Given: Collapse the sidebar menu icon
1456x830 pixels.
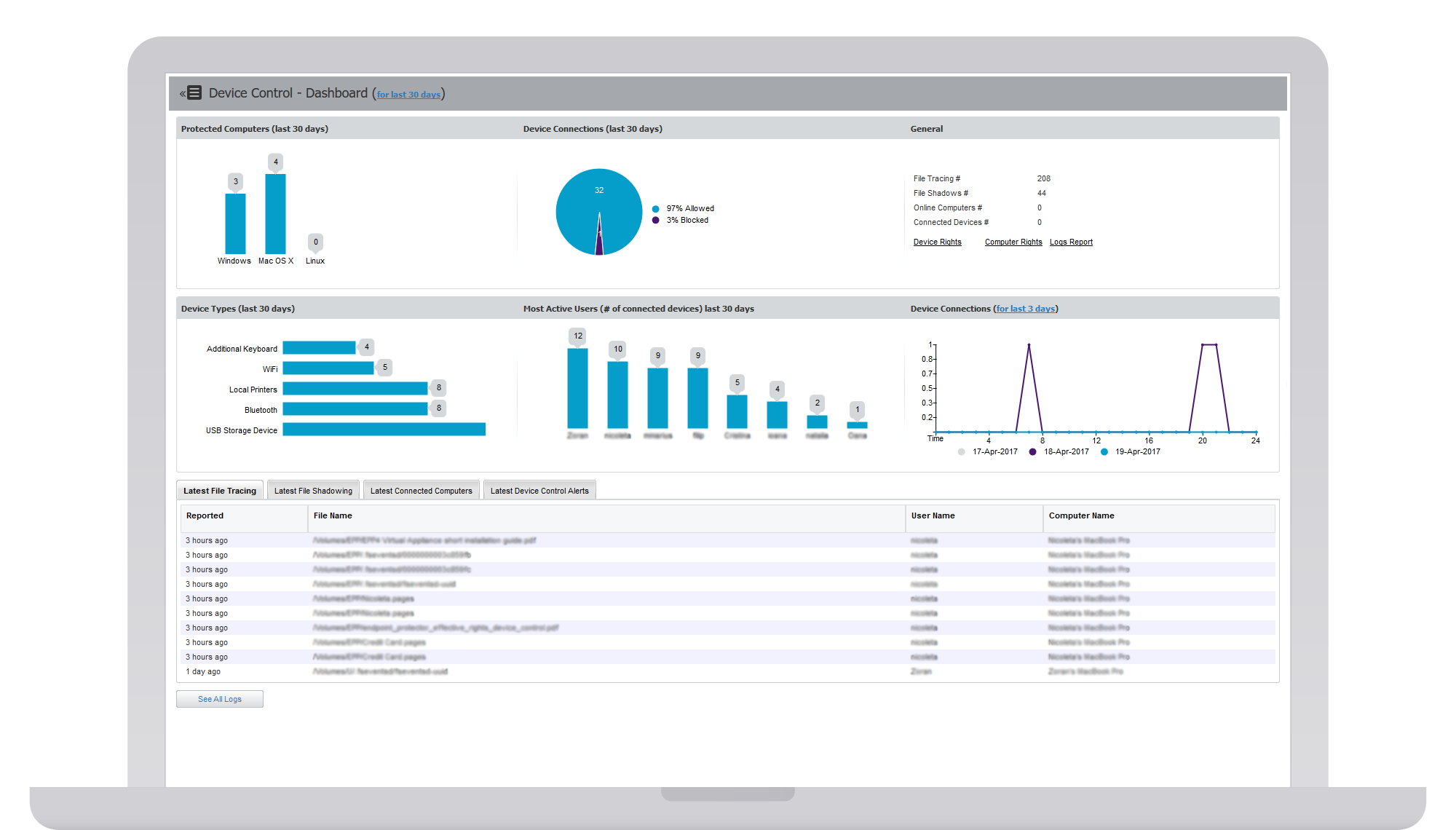Looking at the screenshot, I should click(x=191, y=93).
